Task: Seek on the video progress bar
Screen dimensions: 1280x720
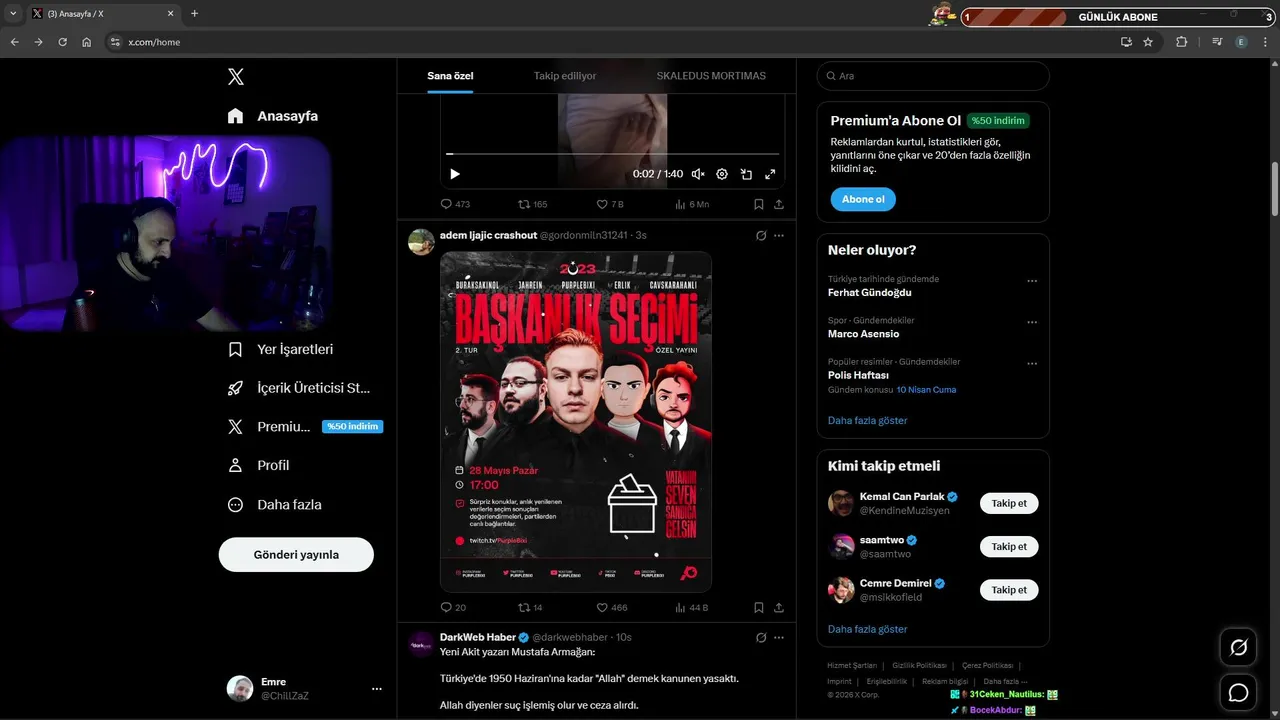Action: point(612,154)
